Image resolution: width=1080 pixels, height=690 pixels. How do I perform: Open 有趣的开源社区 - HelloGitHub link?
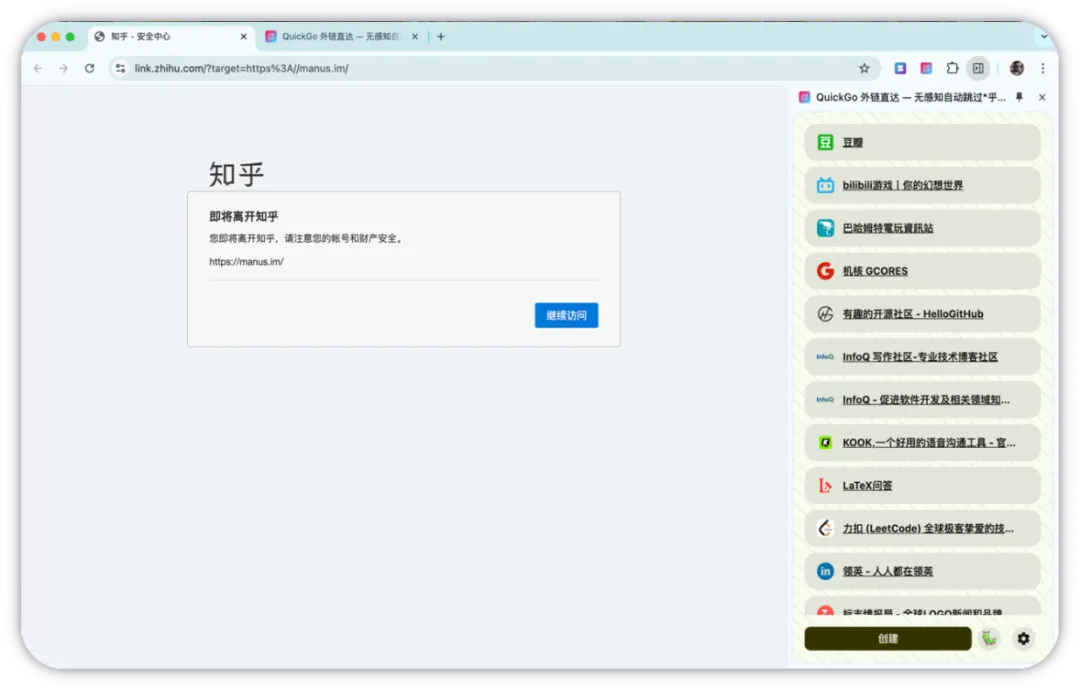coord(913,314)
